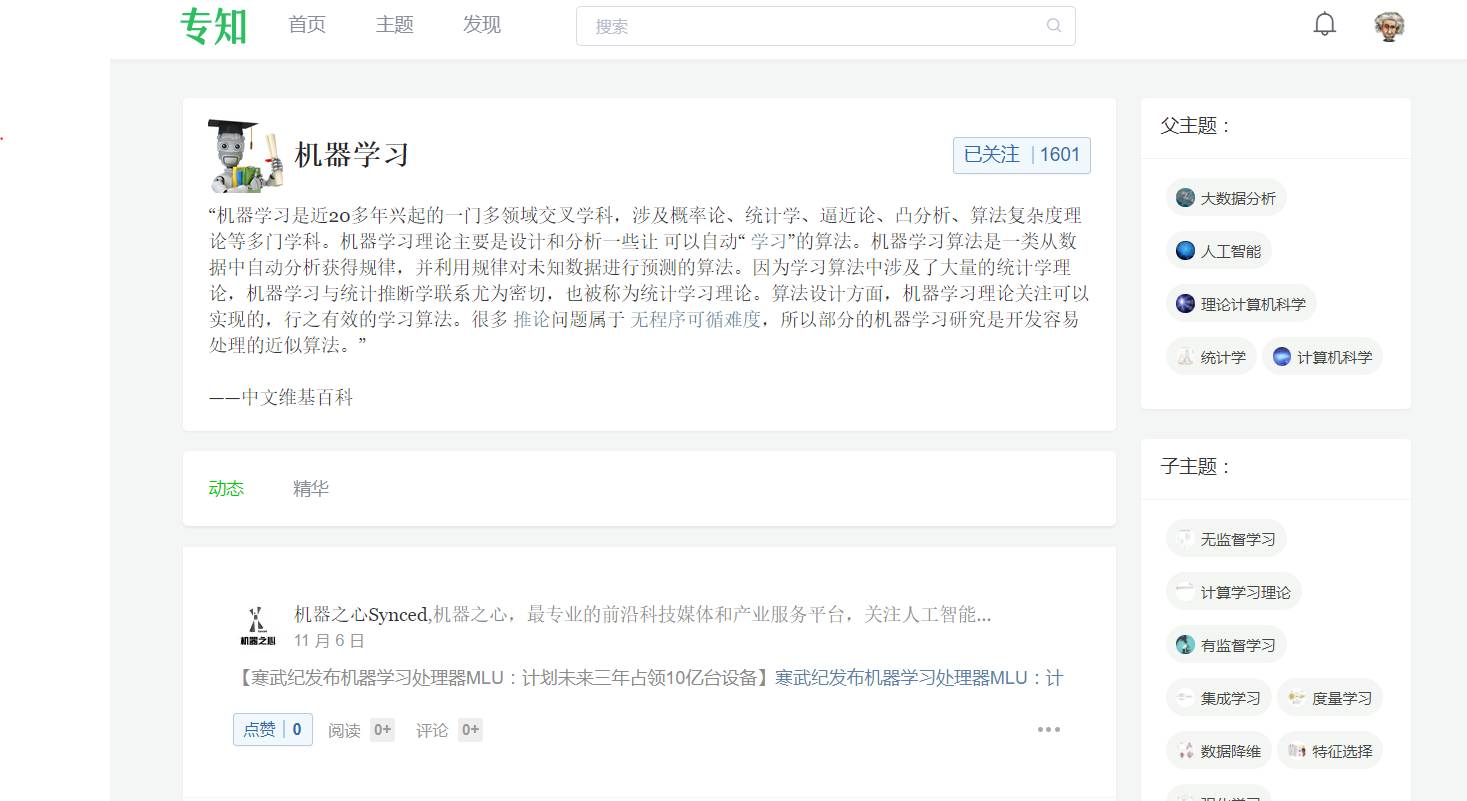Open the 无程序可循难度 link

tap(696, 320)
